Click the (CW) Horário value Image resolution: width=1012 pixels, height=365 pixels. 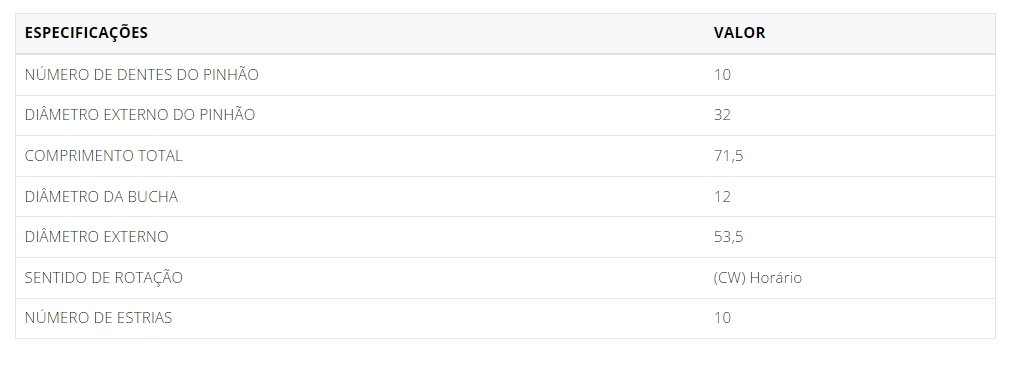[x=758, y=278]
